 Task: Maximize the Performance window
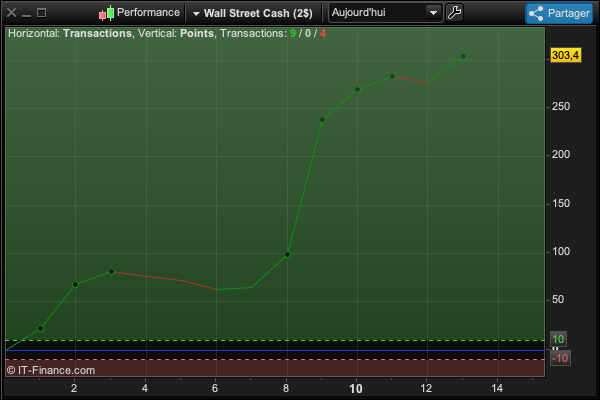click(x=41, y=13)
